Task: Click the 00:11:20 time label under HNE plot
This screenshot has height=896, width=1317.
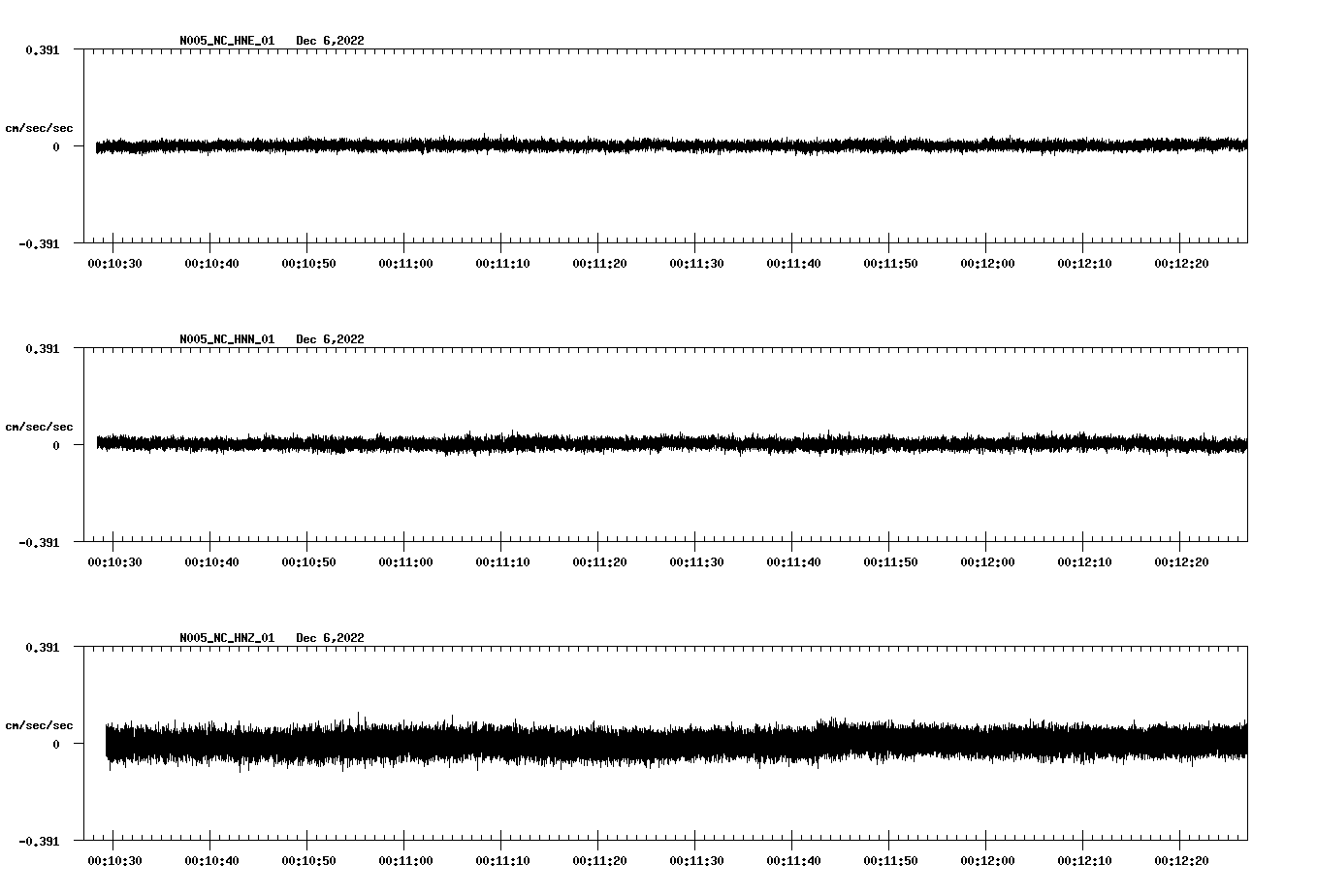Action: (599, 264)
